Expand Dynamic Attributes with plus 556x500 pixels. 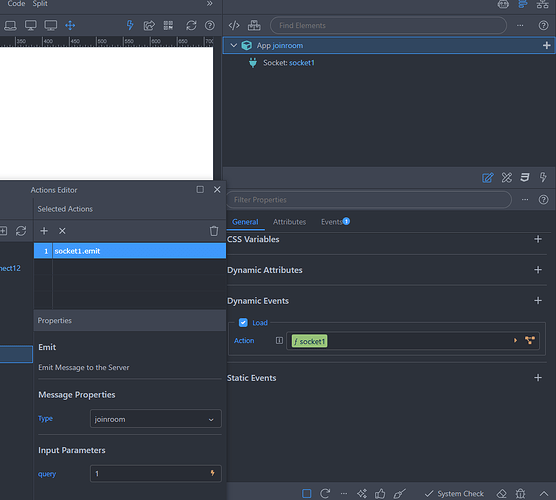tap(538, 270)
